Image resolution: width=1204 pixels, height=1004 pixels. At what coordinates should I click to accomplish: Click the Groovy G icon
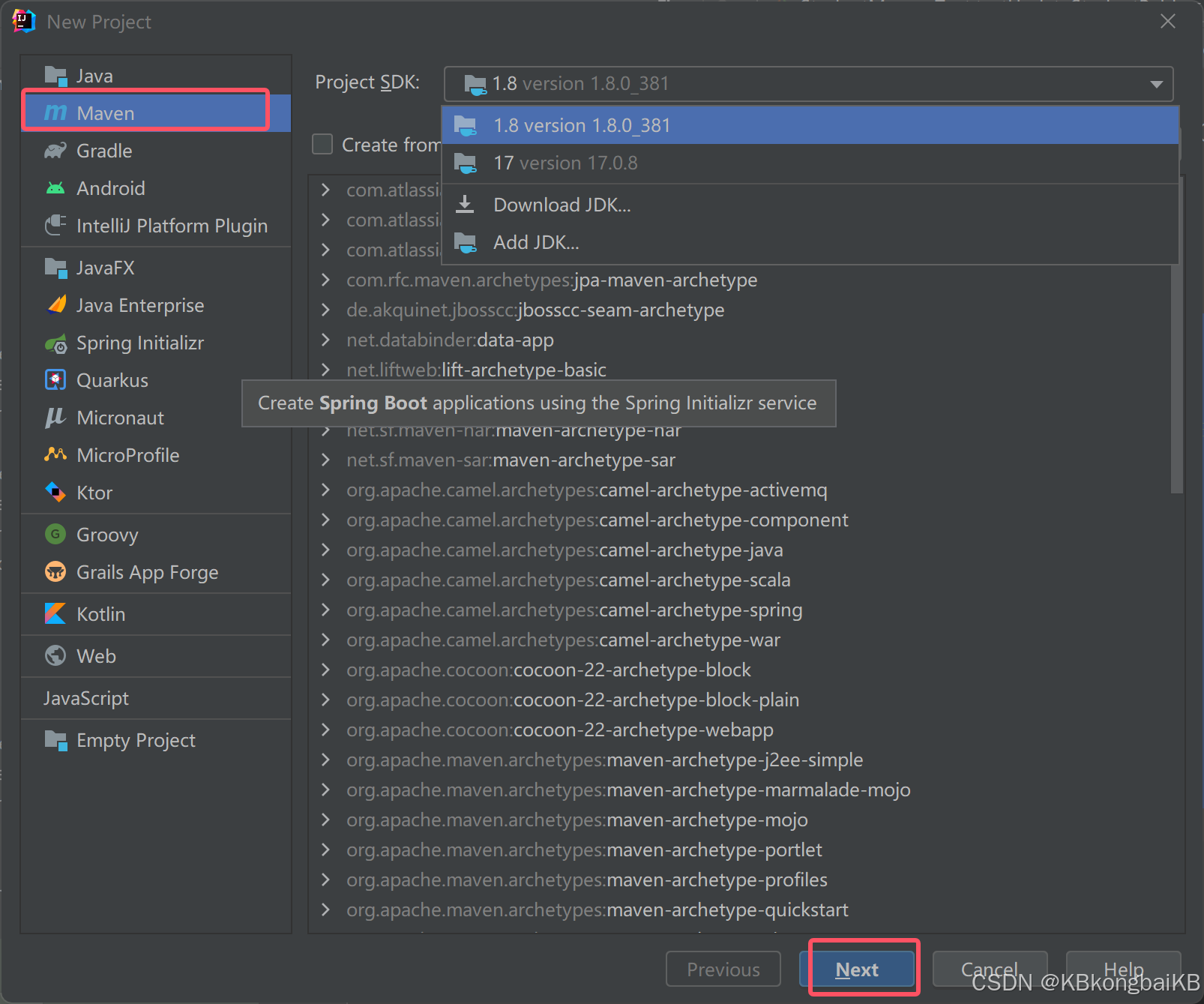[55, 535]
